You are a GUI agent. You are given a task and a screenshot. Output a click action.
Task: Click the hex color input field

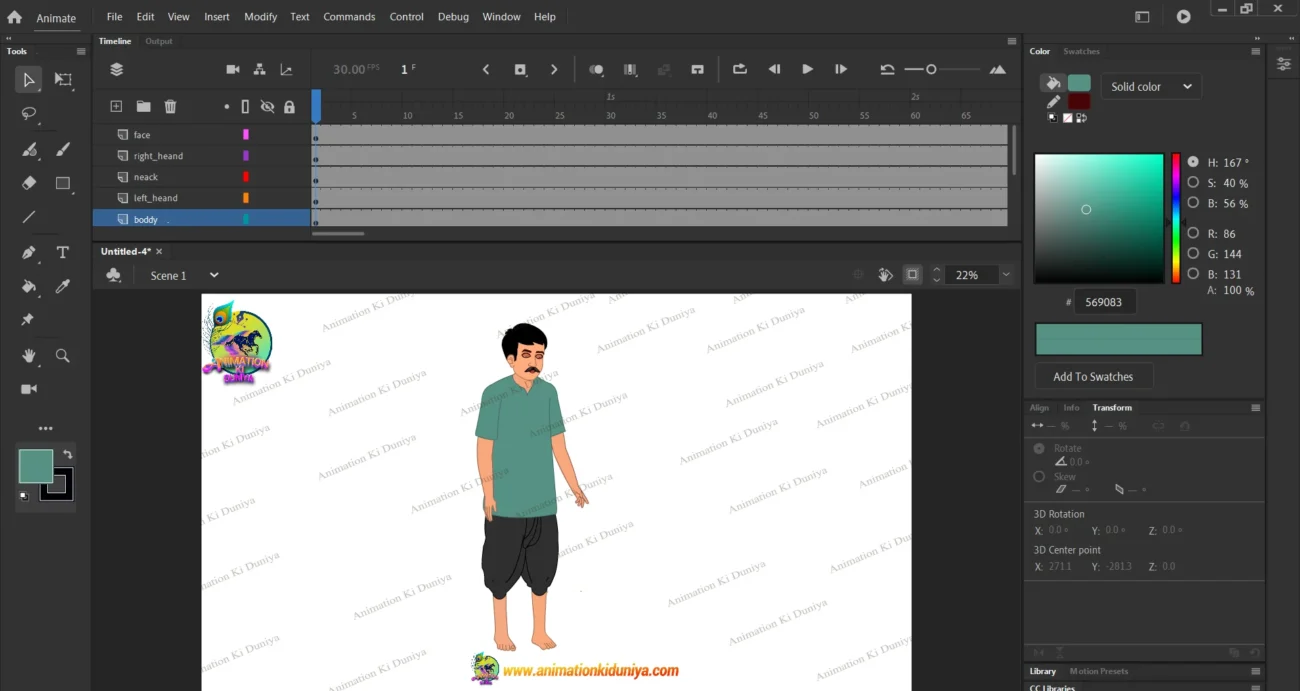(1104, 302)
